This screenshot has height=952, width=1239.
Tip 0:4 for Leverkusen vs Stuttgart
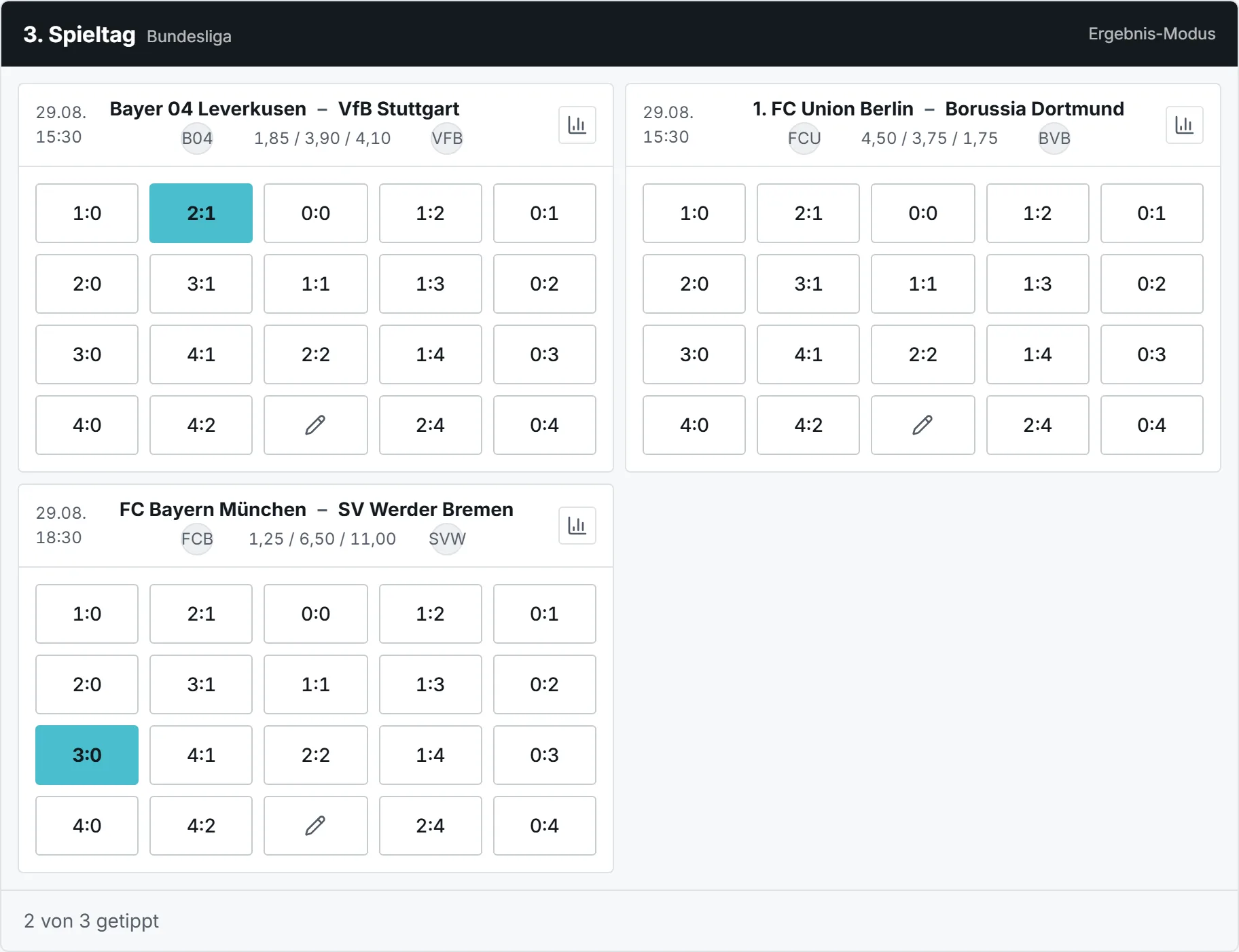(x=544, y=425)
